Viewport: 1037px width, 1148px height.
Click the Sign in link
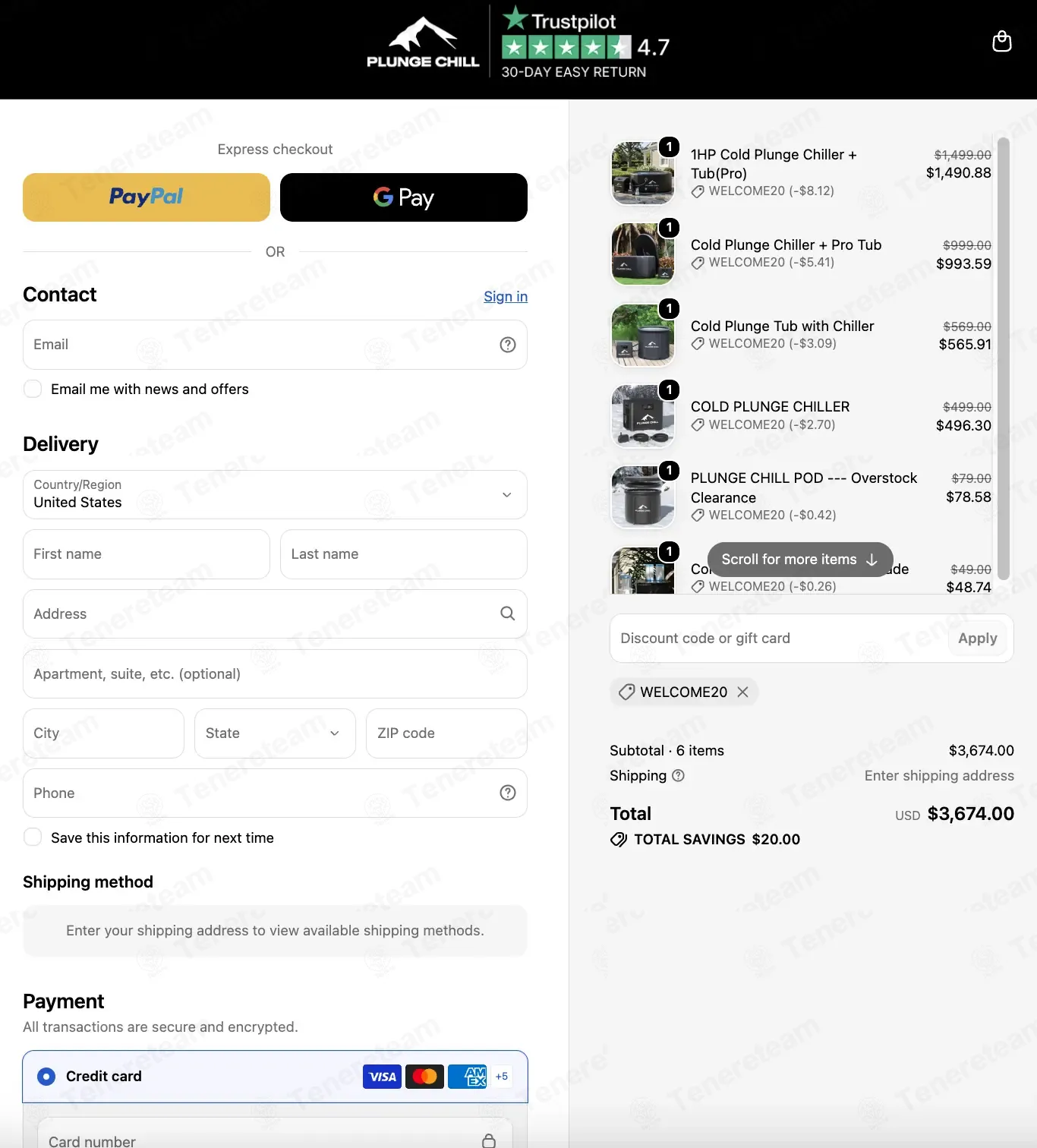(x=506, y=296)
